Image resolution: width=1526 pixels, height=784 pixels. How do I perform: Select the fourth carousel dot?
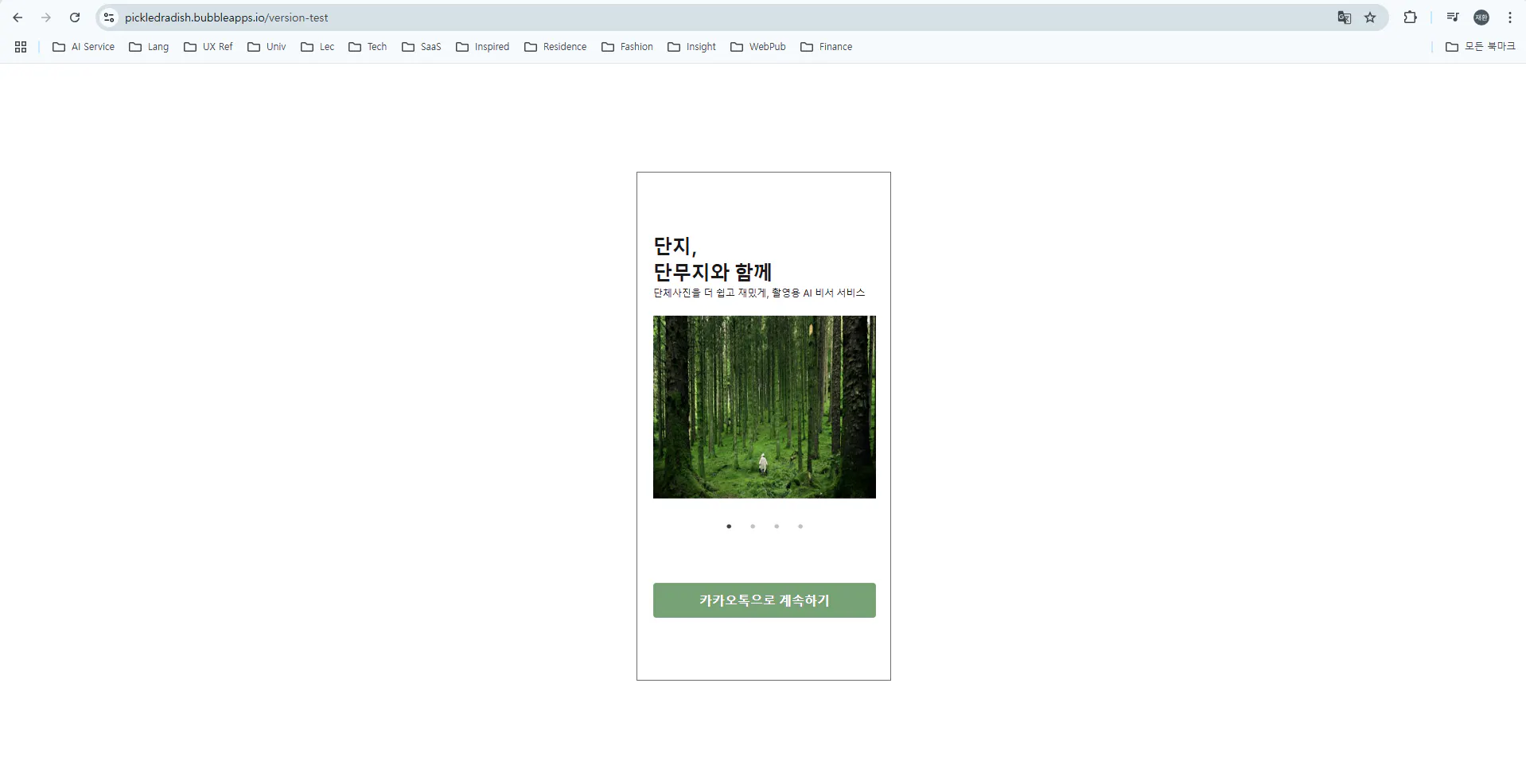[800, 526]
